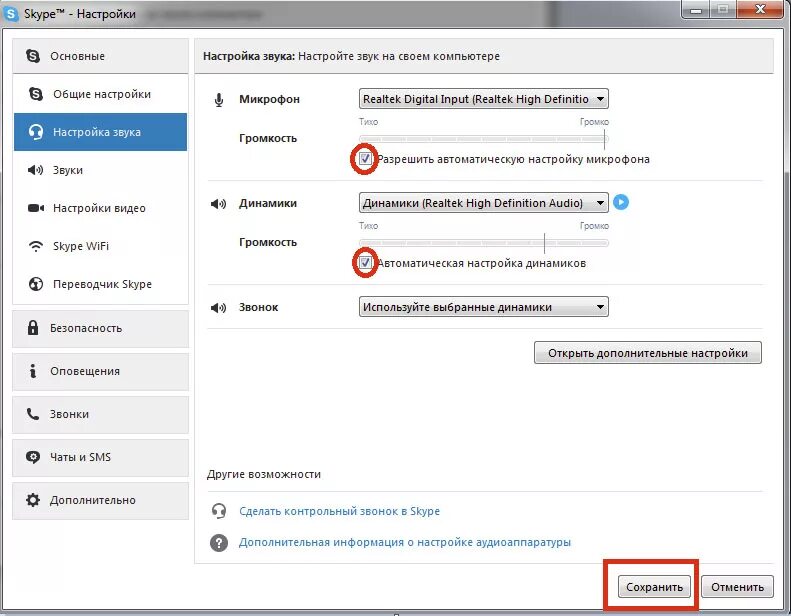Viewport: 791px width, 616px height.
Task: Select Skype WiFi in sidebar
Action: [100, 246]
